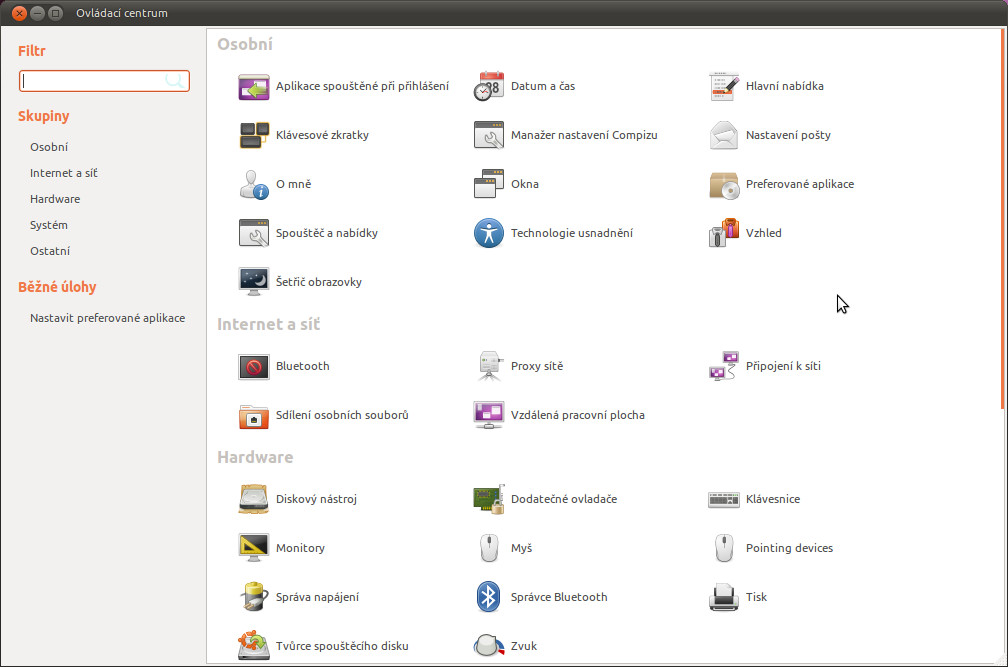This screenshot has width=1008, height=667.
Task: Open the Šetřič obrazovky icon
Action: pyautogui.click(x=254, y=283)
